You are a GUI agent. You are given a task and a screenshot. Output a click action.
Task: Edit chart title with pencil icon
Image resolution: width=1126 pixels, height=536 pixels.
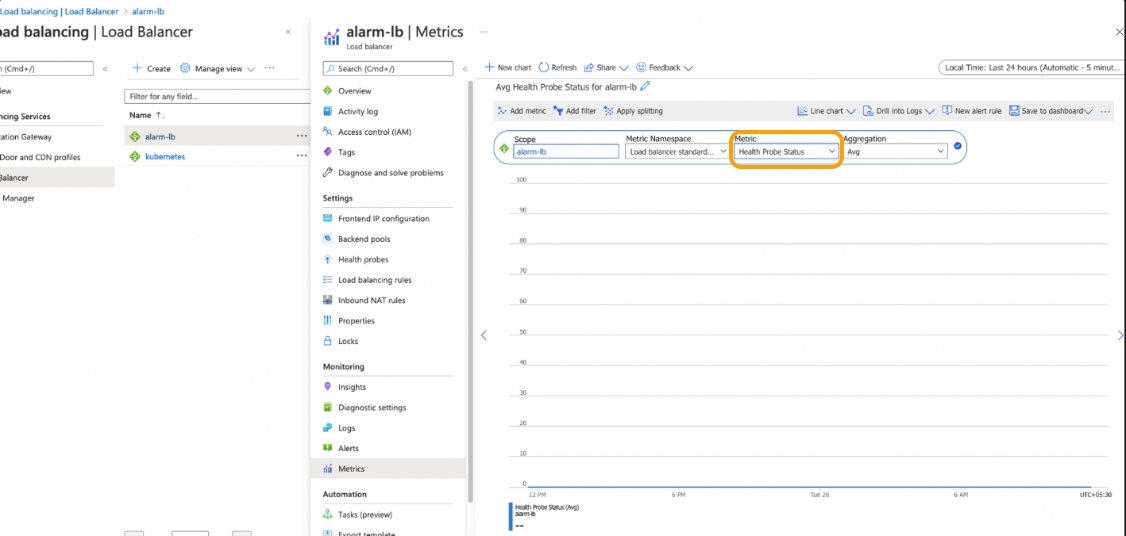tap(645, 86)
